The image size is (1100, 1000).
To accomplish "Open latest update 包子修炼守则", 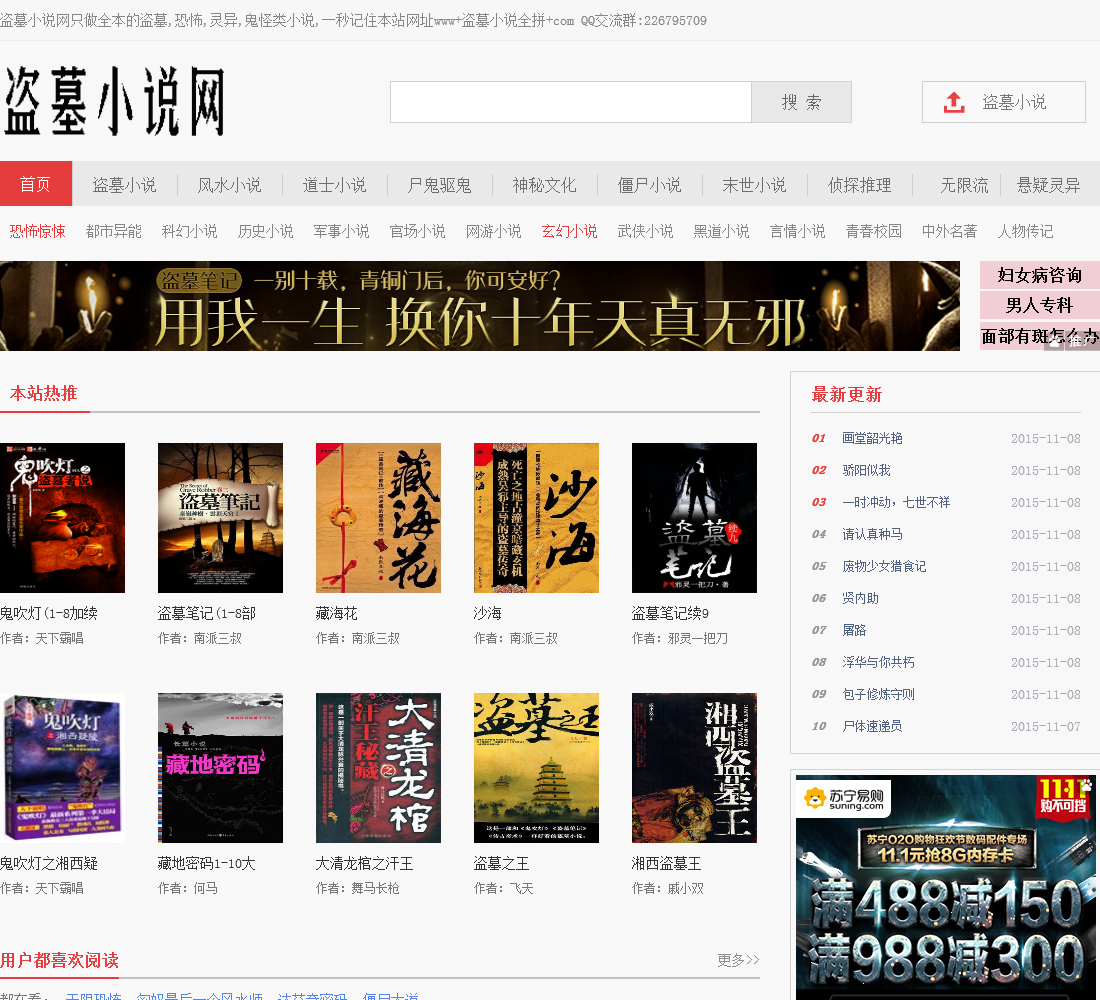I will [878, 694].
